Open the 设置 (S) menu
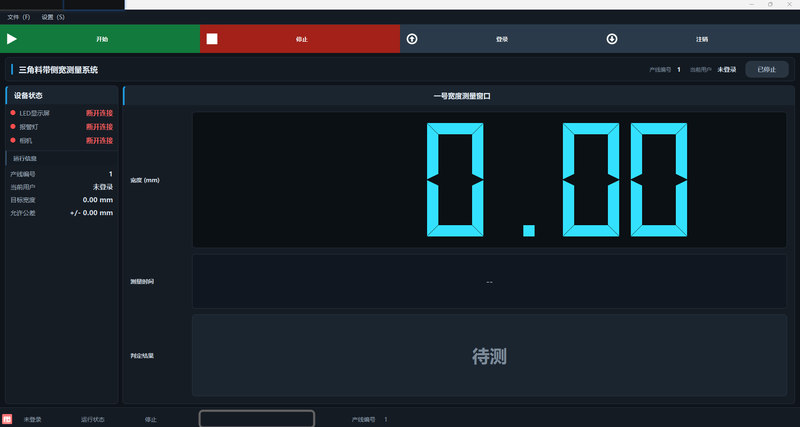 point(53,17)
